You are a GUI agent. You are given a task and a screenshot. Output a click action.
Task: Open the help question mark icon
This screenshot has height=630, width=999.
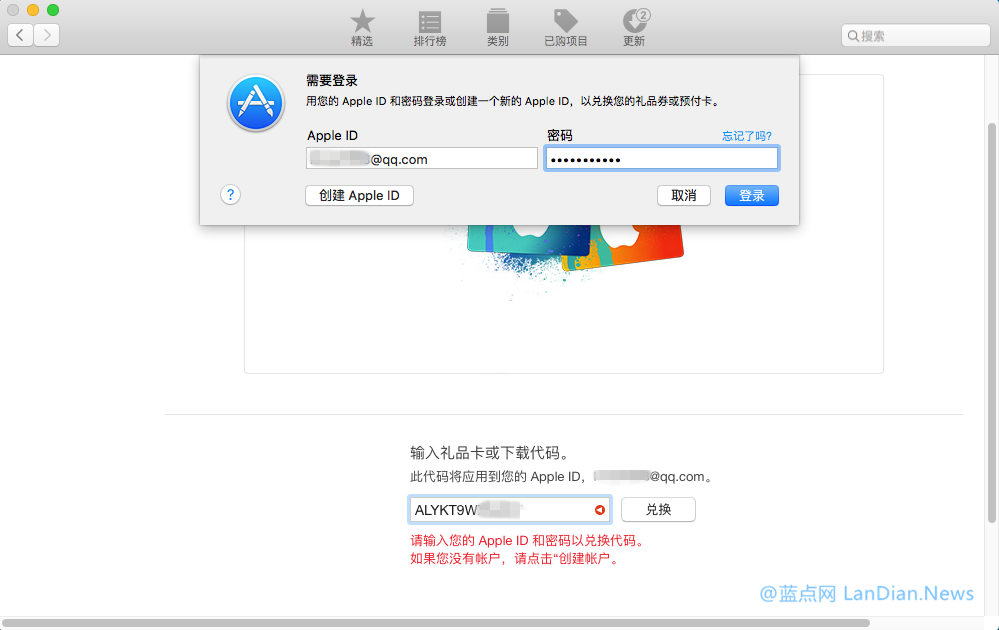231,195
